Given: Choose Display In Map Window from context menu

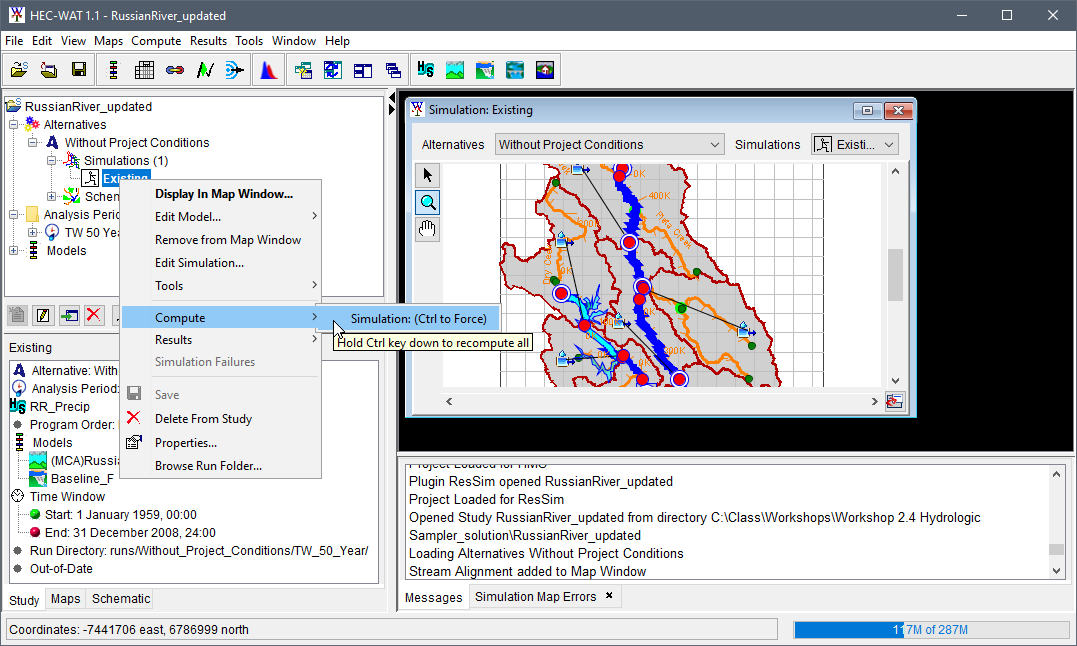Looking at the screenshot, I should tap(221, 194).
